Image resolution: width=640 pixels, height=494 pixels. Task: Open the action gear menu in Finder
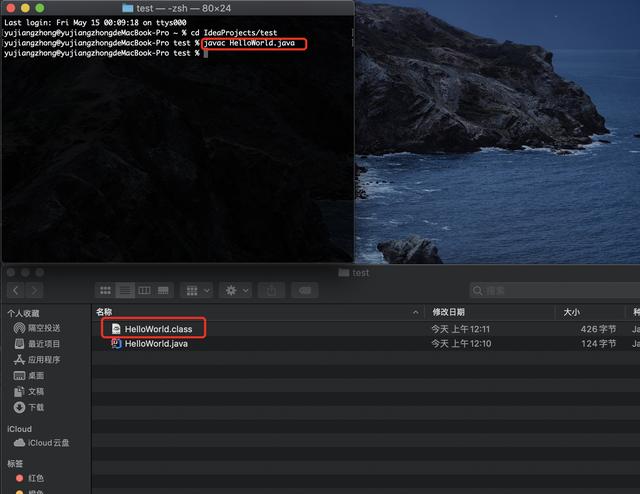click(x=236, y=291)
